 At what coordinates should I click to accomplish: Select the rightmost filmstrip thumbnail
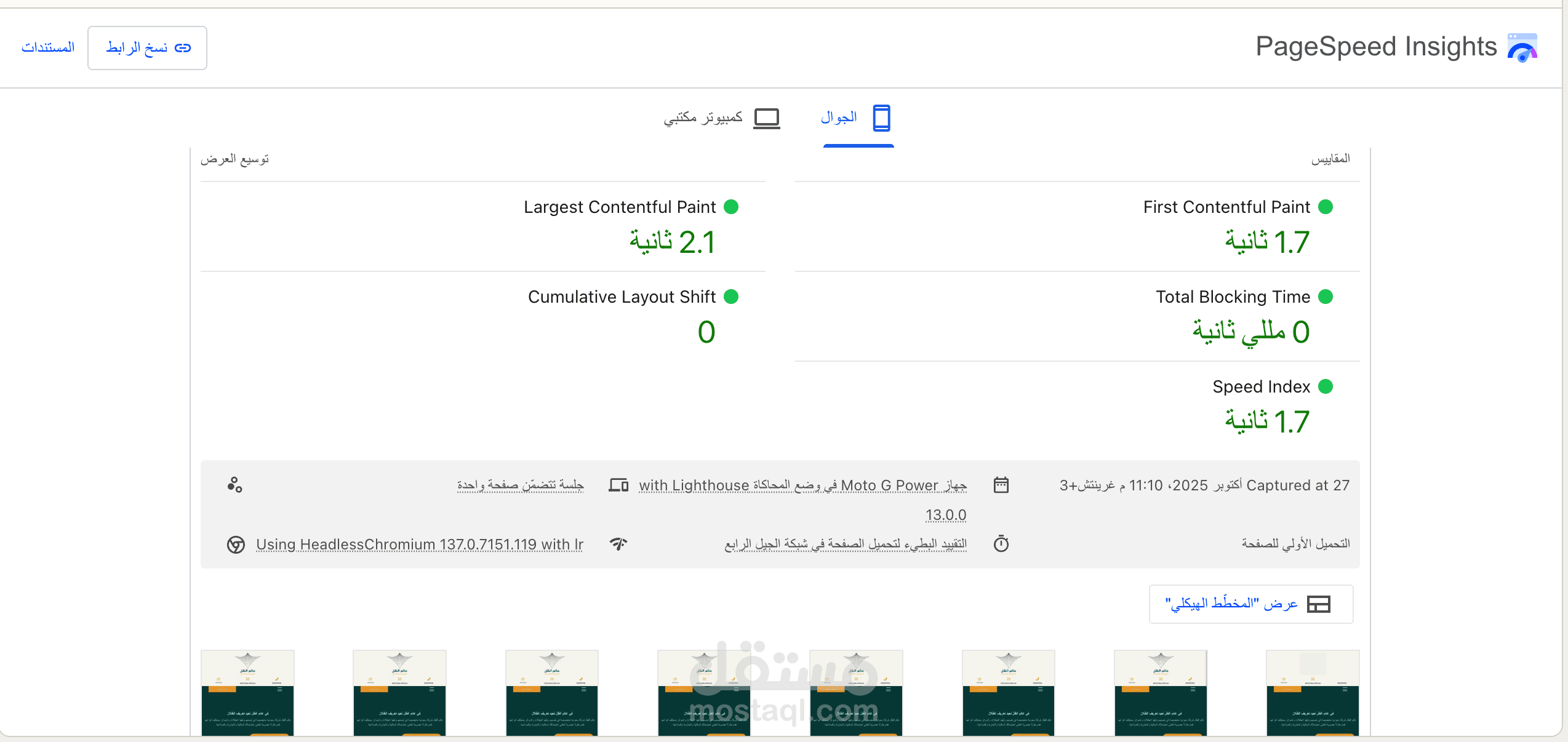coord(1312,692)
